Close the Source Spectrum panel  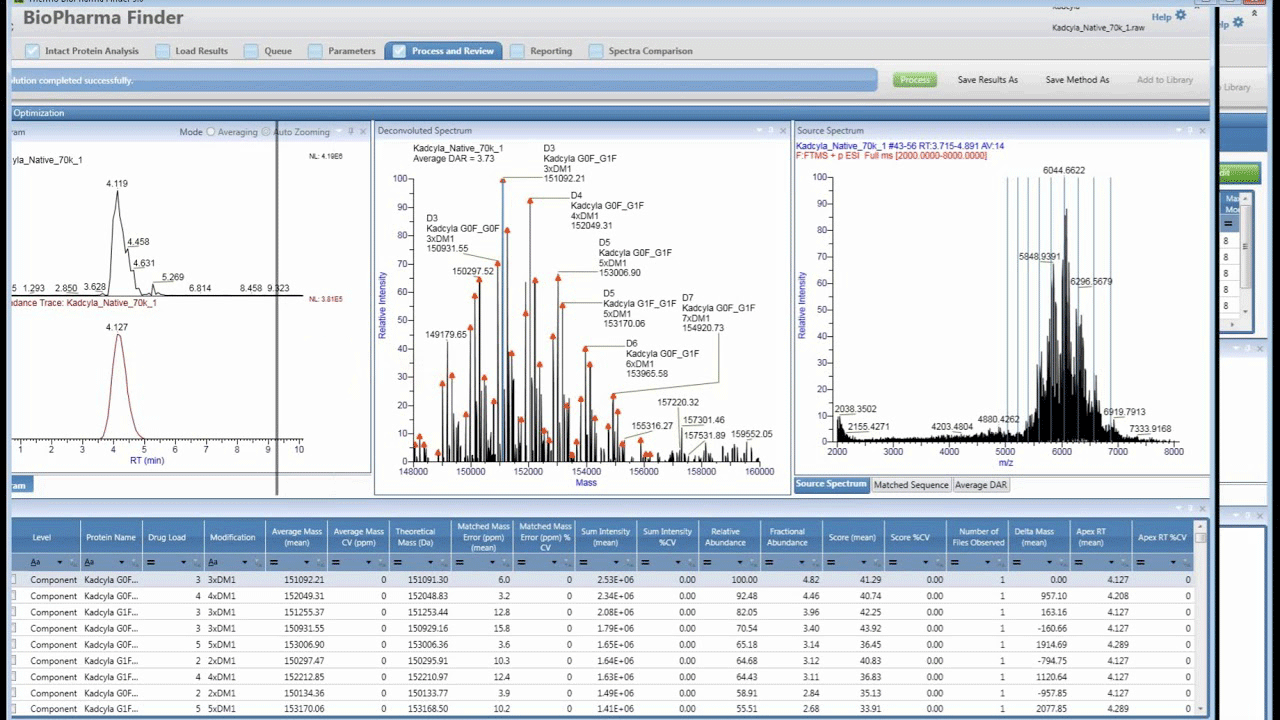click(x=1202, y=131)
